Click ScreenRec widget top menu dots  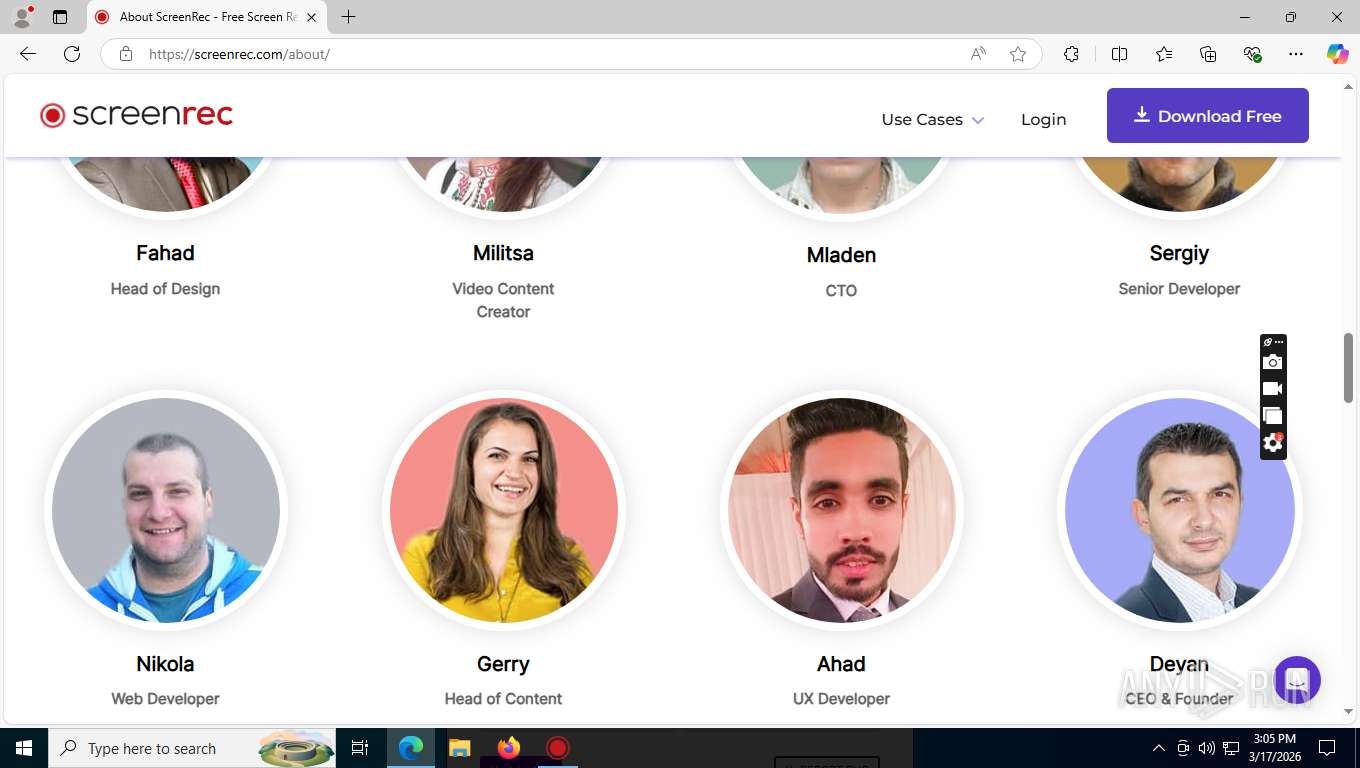1279,342
